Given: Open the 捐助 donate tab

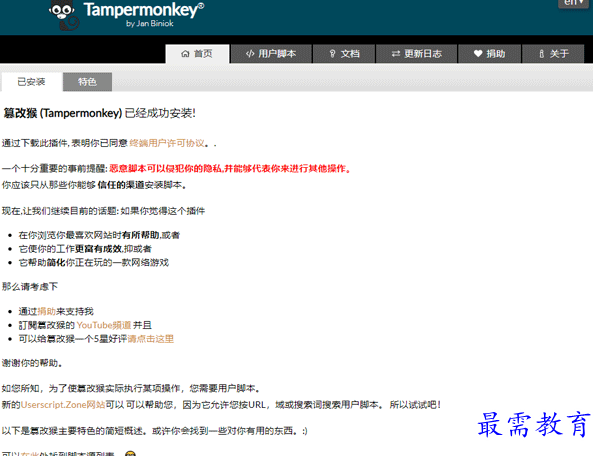Looking at the screenshot, I should (489, 54).
